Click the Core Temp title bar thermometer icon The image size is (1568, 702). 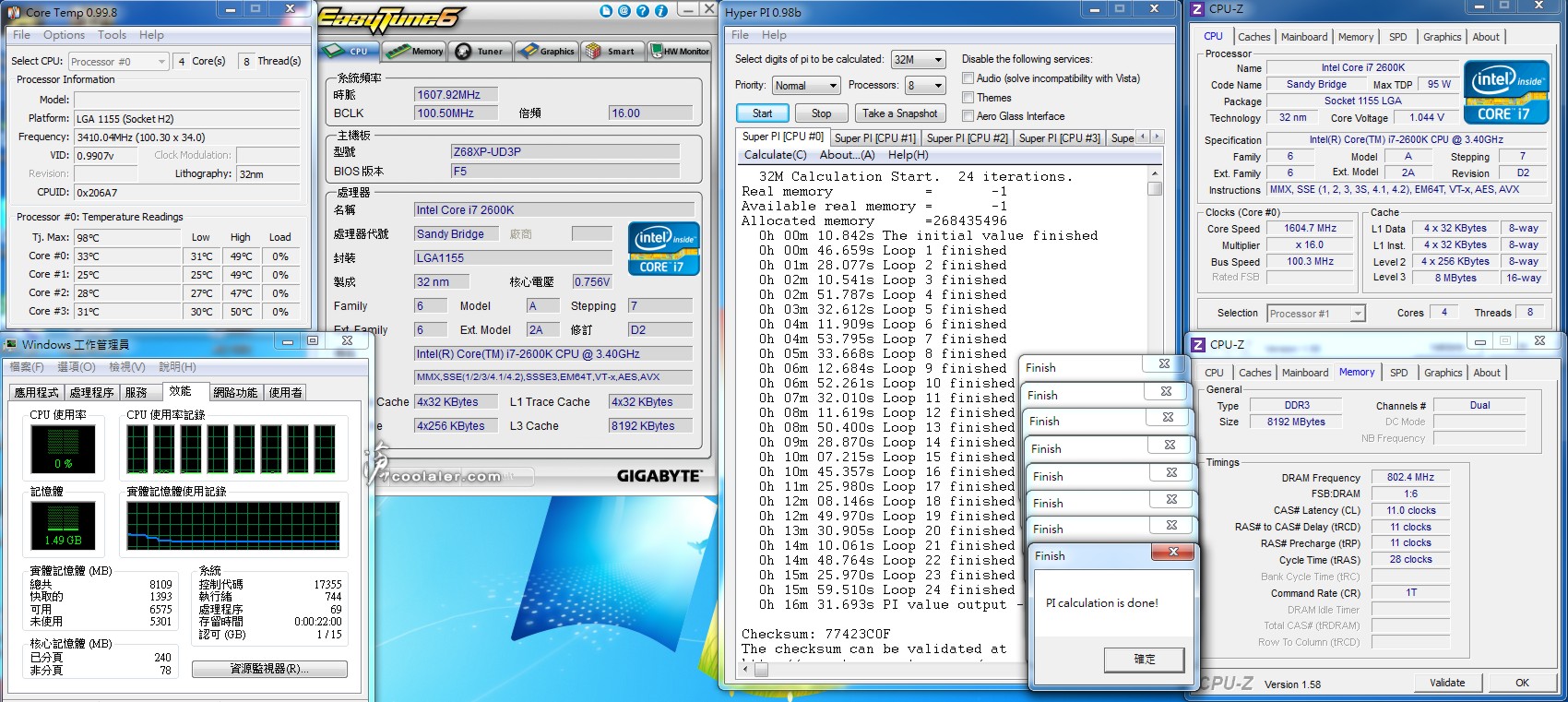click(x=14, y=12)
